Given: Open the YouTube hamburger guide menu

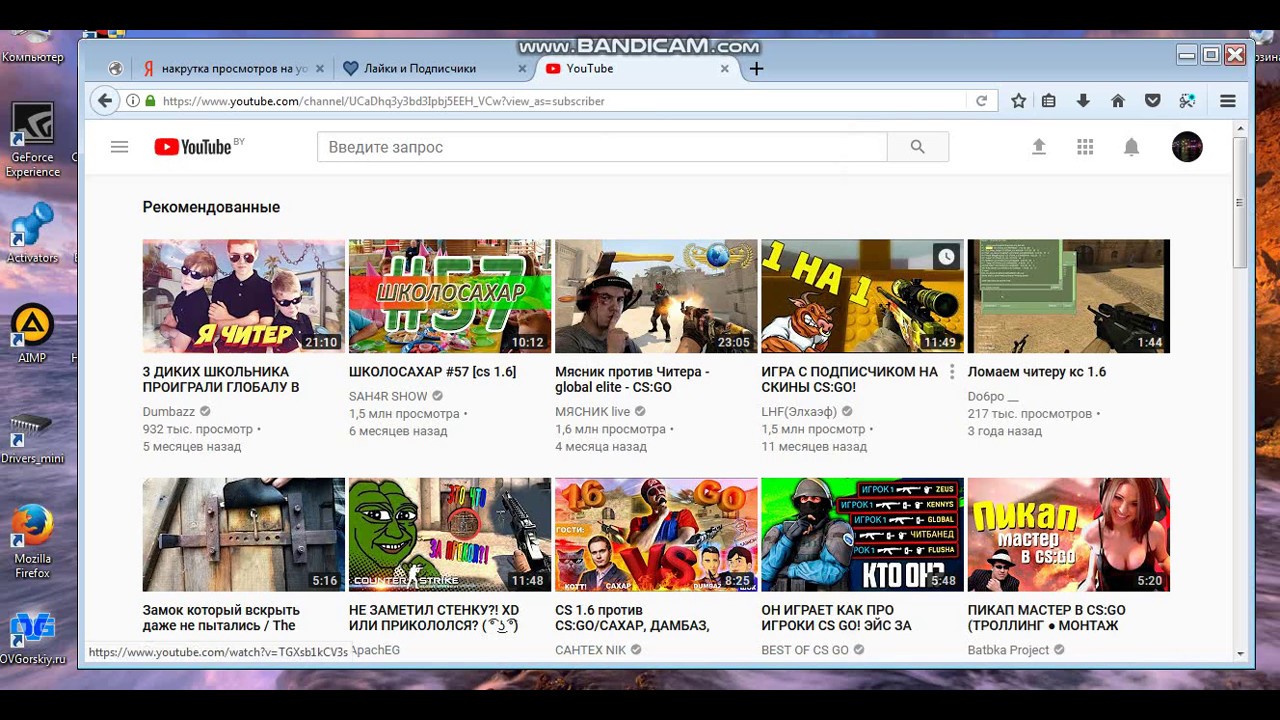Looking at the screenshot, I should pos(119,147).
